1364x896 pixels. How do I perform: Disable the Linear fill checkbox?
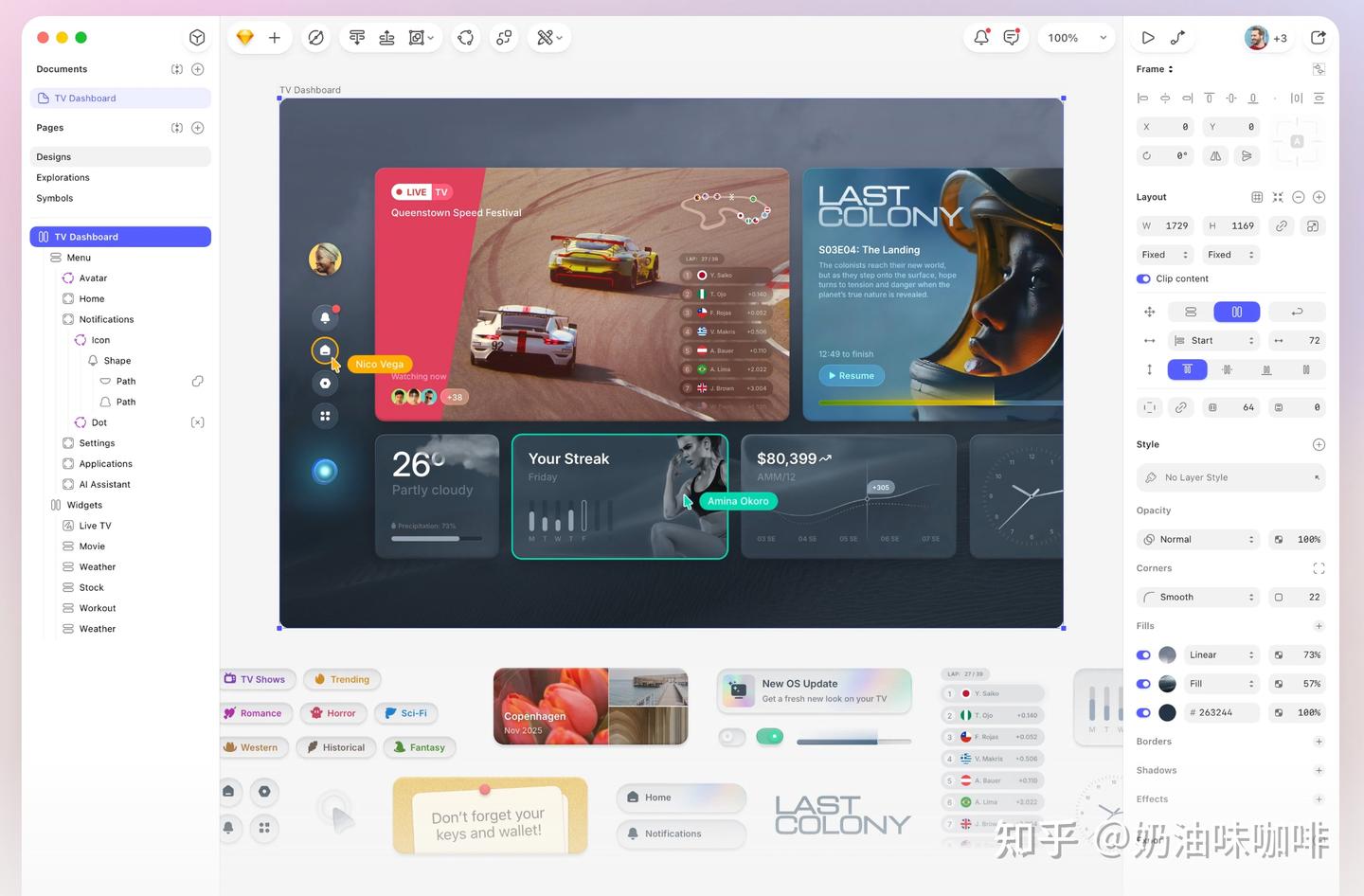(x=1143, y=655)
